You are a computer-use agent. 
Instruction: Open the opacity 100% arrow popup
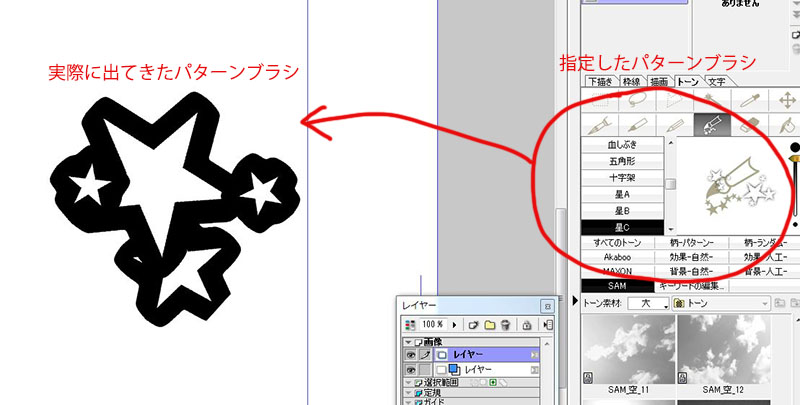pos(454,324)
